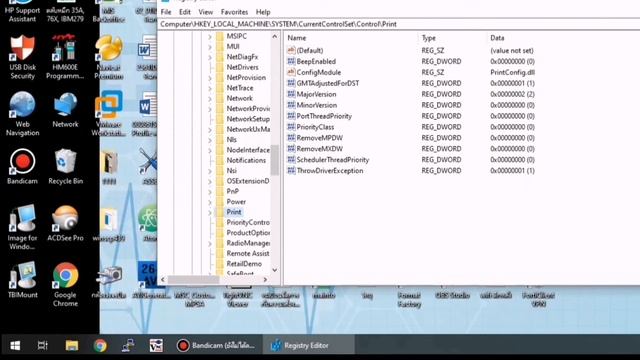This screenshot has width=640, height=360.
Task: Open the View menu
Action: [206, 12]
